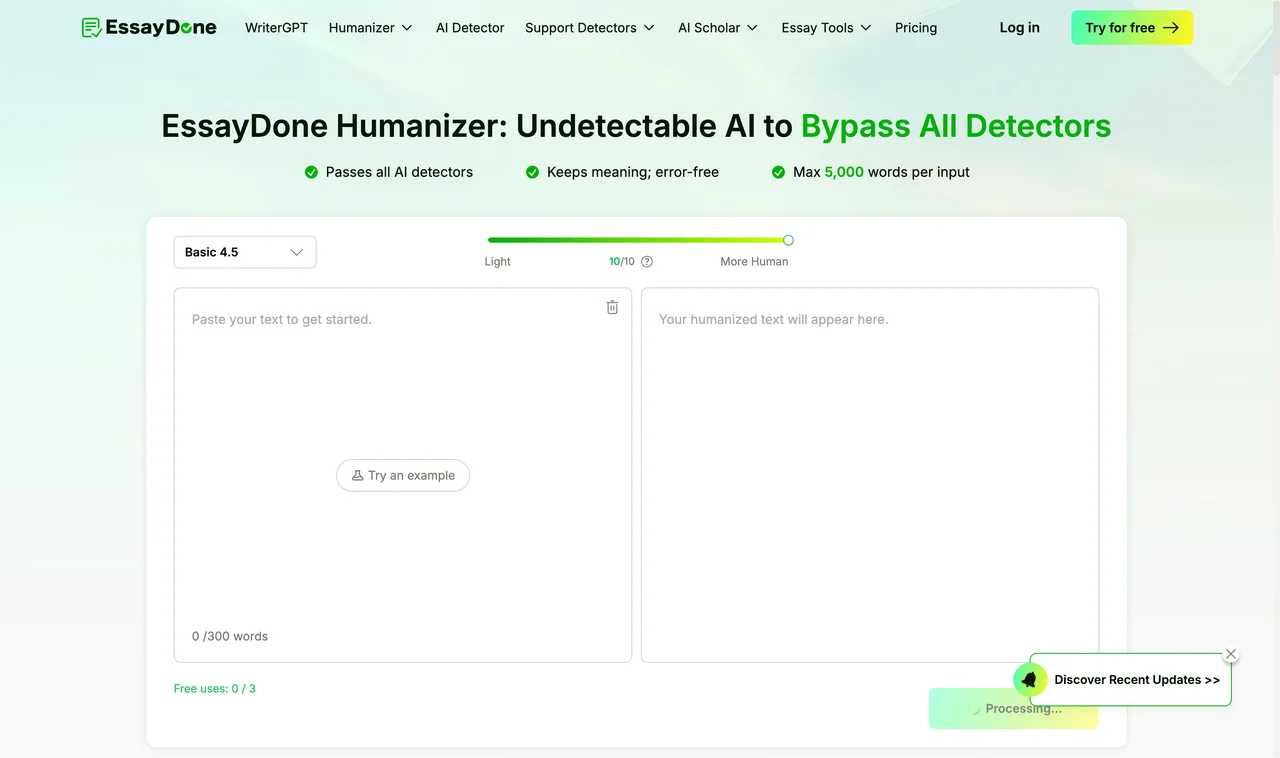Open the Basic 4.5 model dropdown
The width and height of the screenshot is (1280, 758).
click(245, 252)
